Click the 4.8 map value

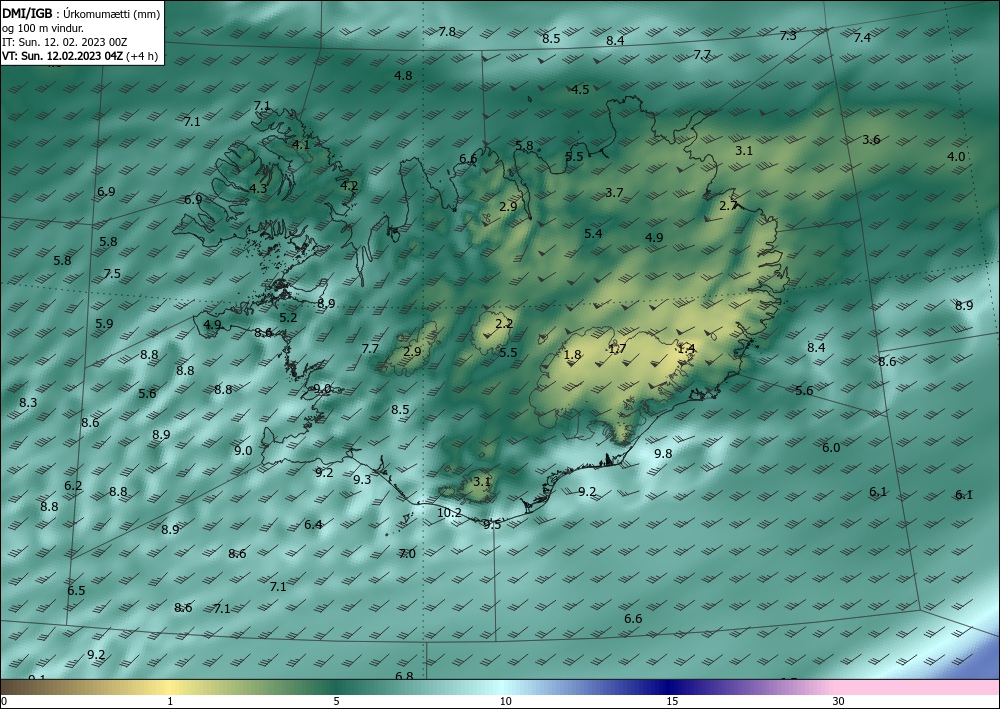click(x=403, y=75)
